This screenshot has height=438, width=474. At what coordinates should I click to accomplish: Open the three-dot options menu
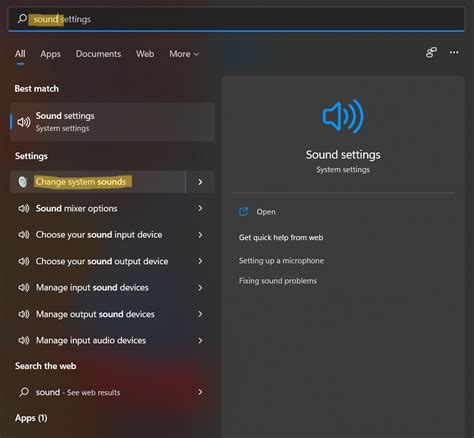[x=454, y=52]
